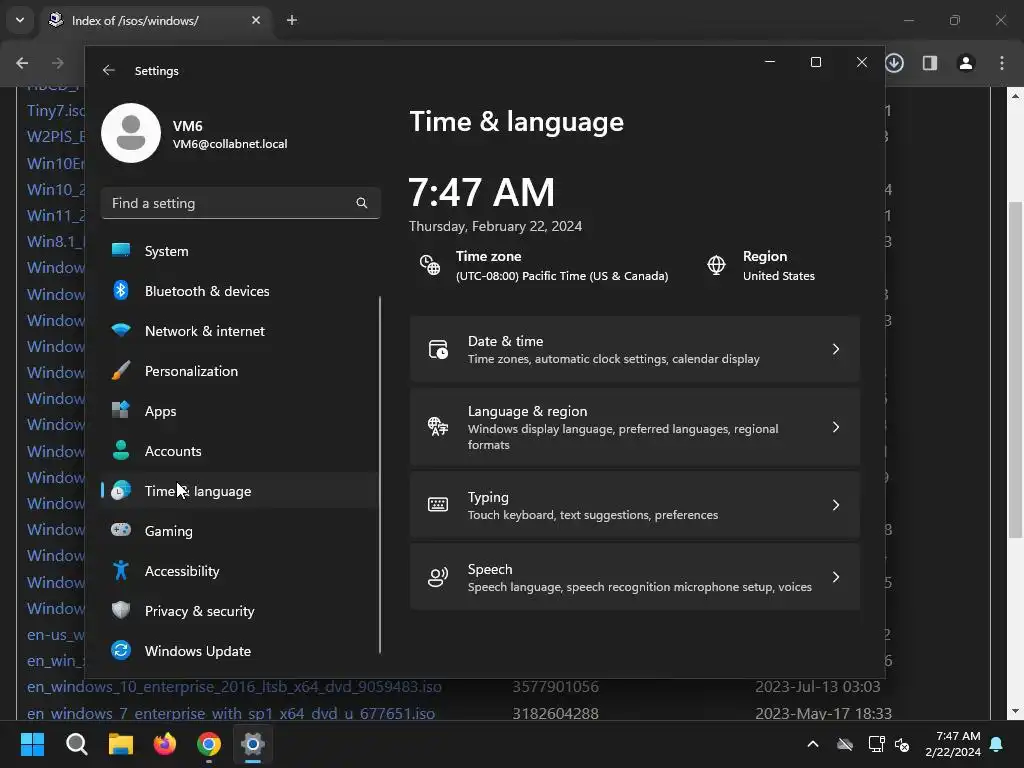Click the Language & region icon
This screenshot has height=768, width=1024.
tap(438, 426)
